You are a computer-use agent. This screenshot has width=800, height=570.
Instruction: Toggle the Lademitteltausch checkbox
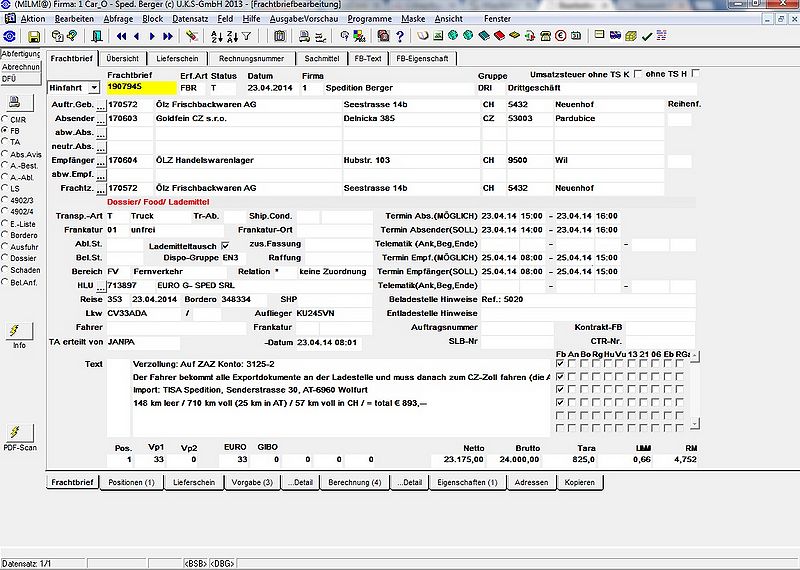(226, 246)
